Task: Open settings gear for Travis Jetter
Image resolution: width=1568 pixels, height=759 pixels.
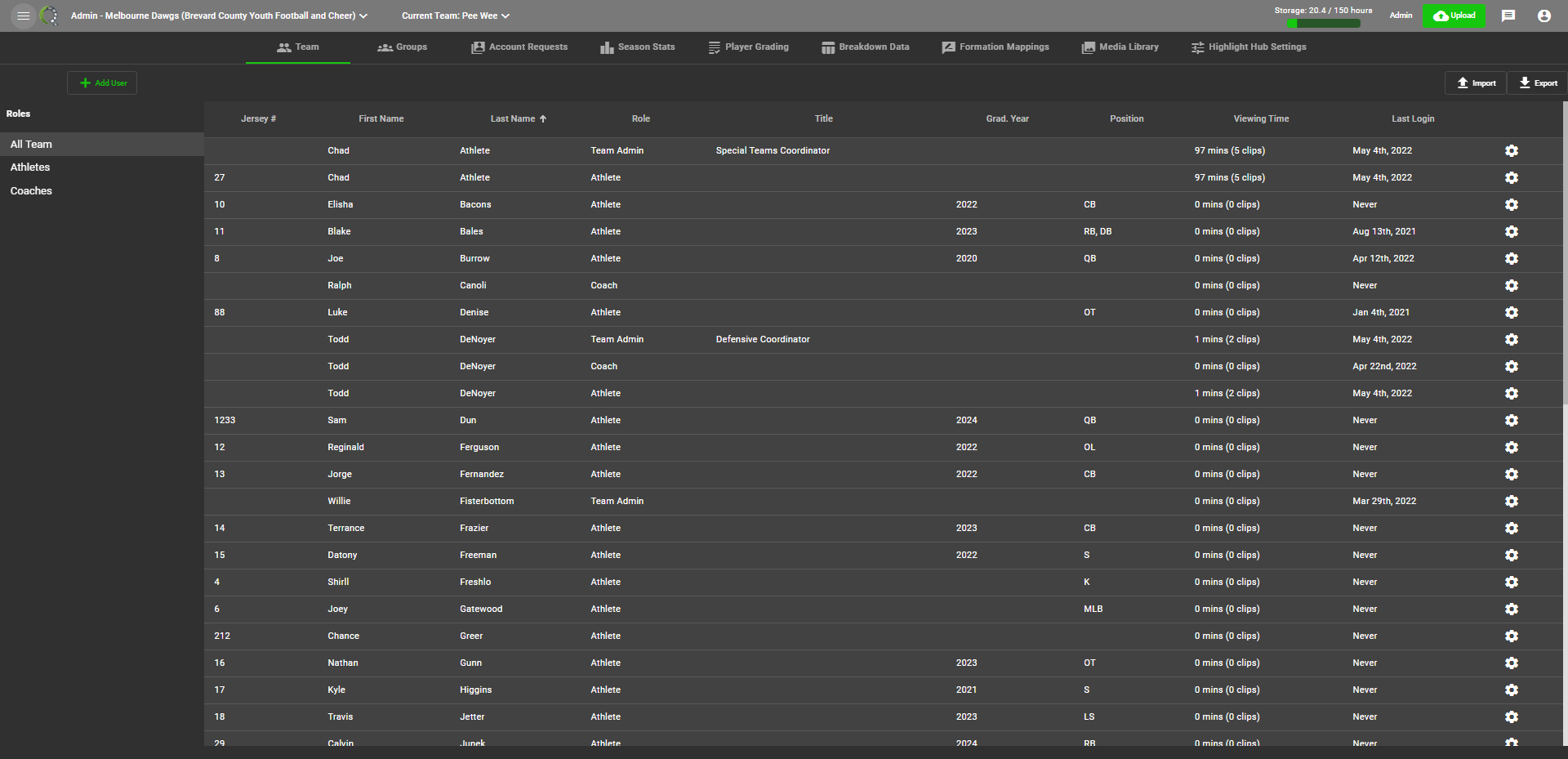Action: tap(1512, 717)
